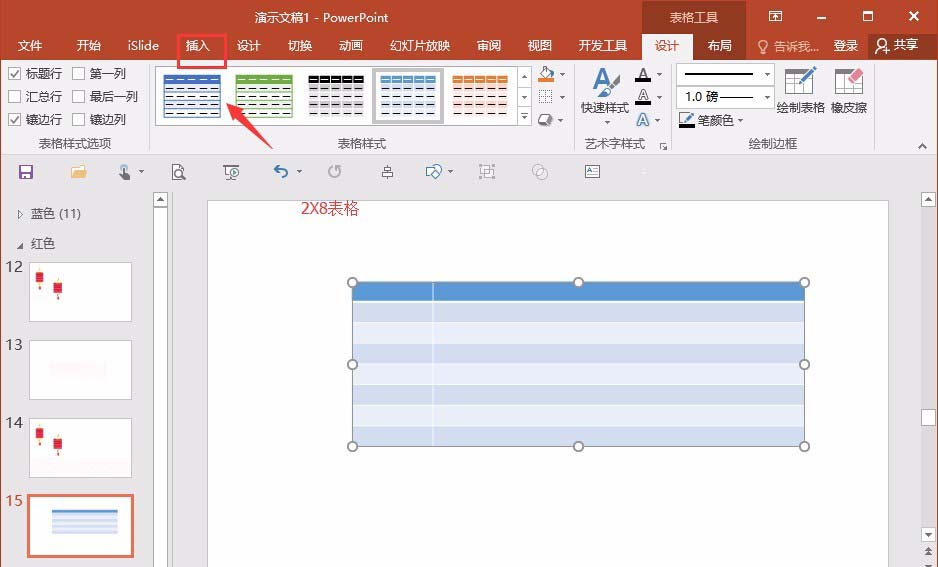Image resolution: width=938 pixels, height=567 pixels.
Task: Enable the 镶边列 banded columns checkbox
Action: point(79,120)
